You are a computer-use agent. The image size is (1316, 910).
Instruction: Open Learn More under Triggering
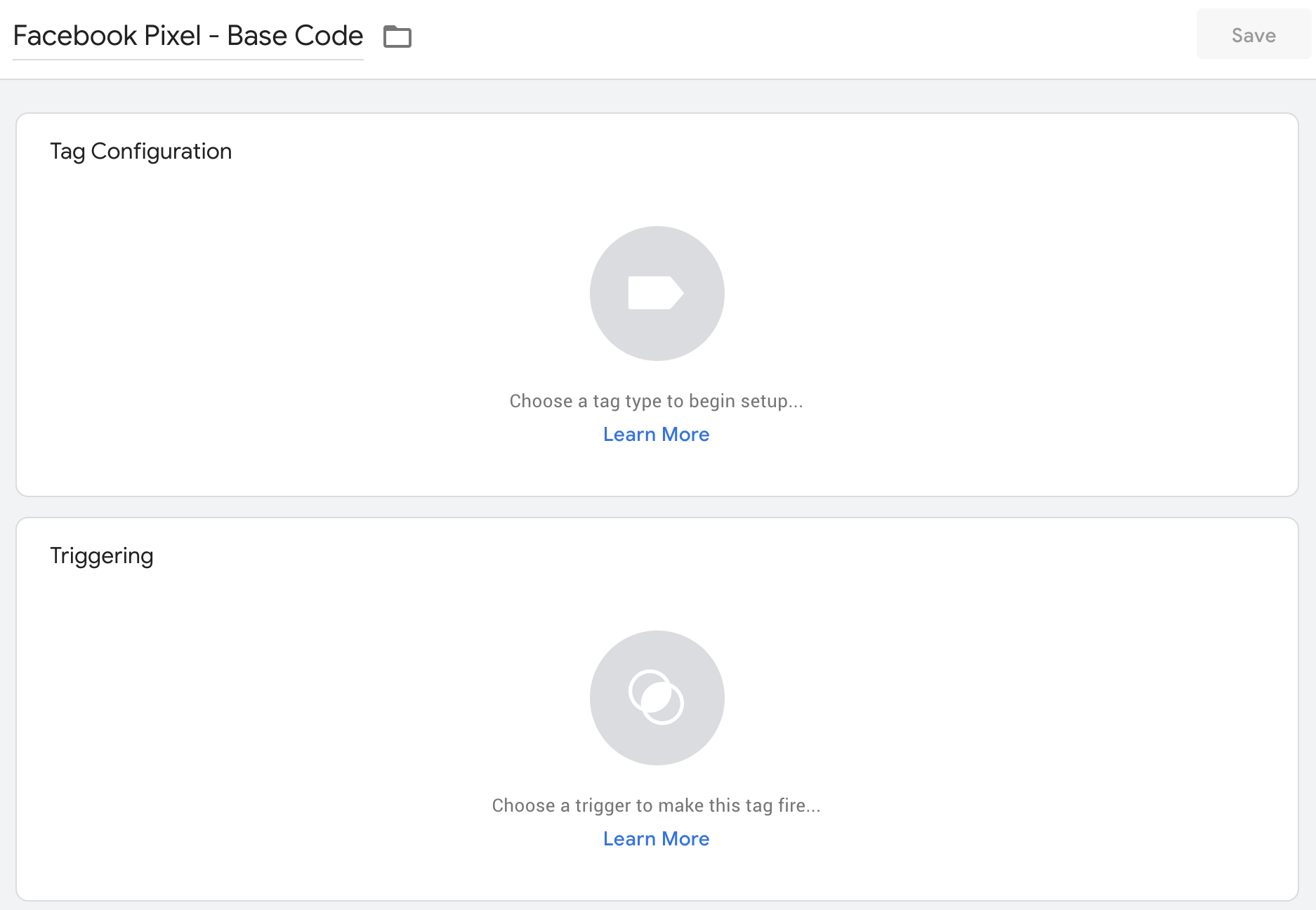(x=657, y=838)
